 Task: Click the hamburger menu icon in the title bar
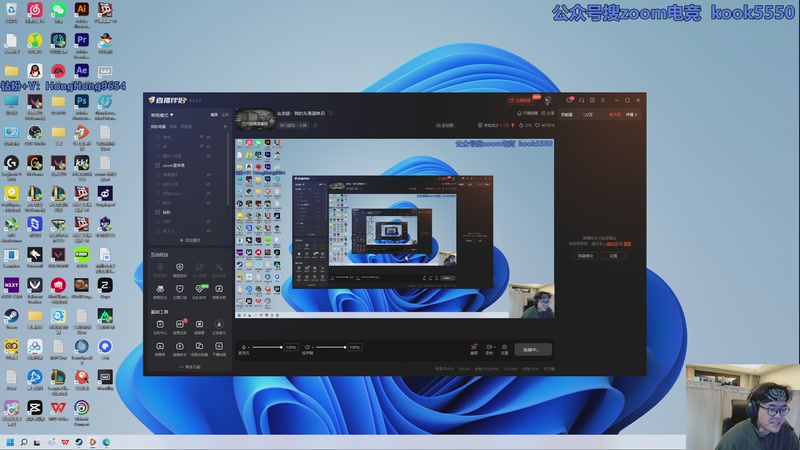(604, 100)
